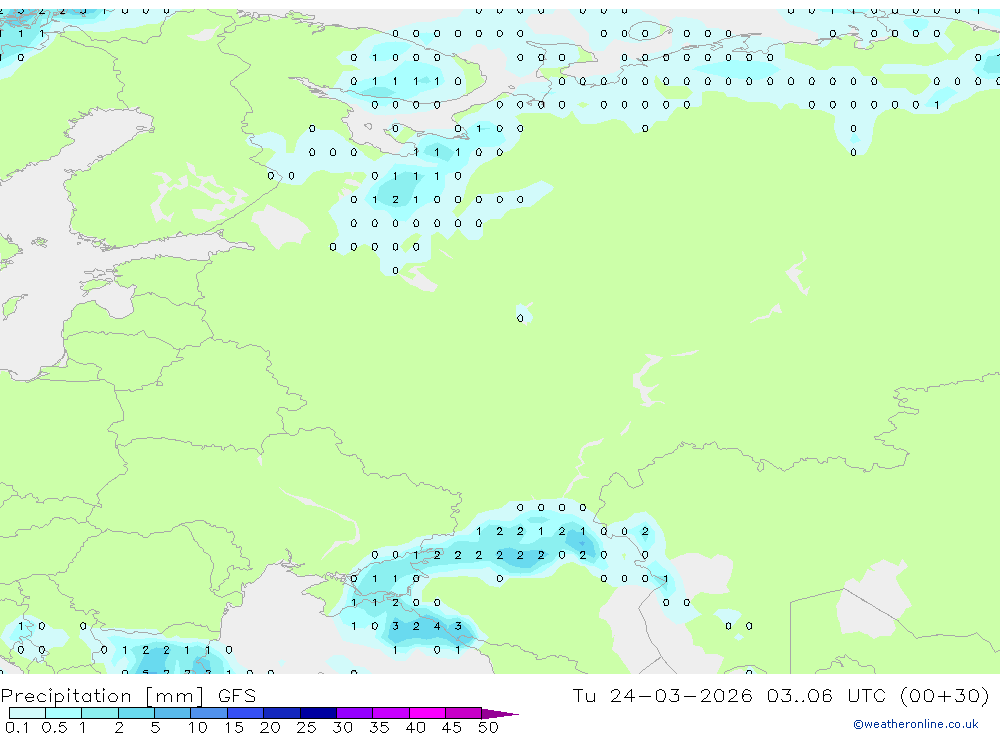The width and height of the screenshot is (1000, 733).
Task: Select the 40–45 mm magenta legend swatch
Action: pyautogui.click(x=427, y=713)
